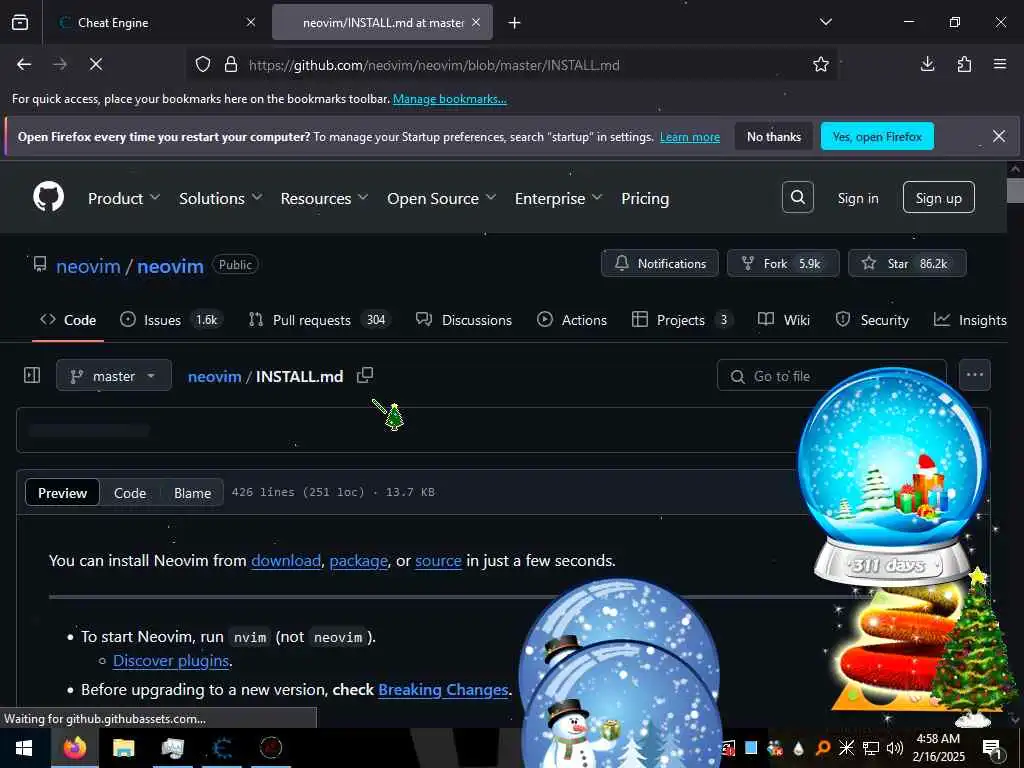Open the Discover plugins link
The image size is (1024, 768).
pyautogui.click(x=171, y=661)
